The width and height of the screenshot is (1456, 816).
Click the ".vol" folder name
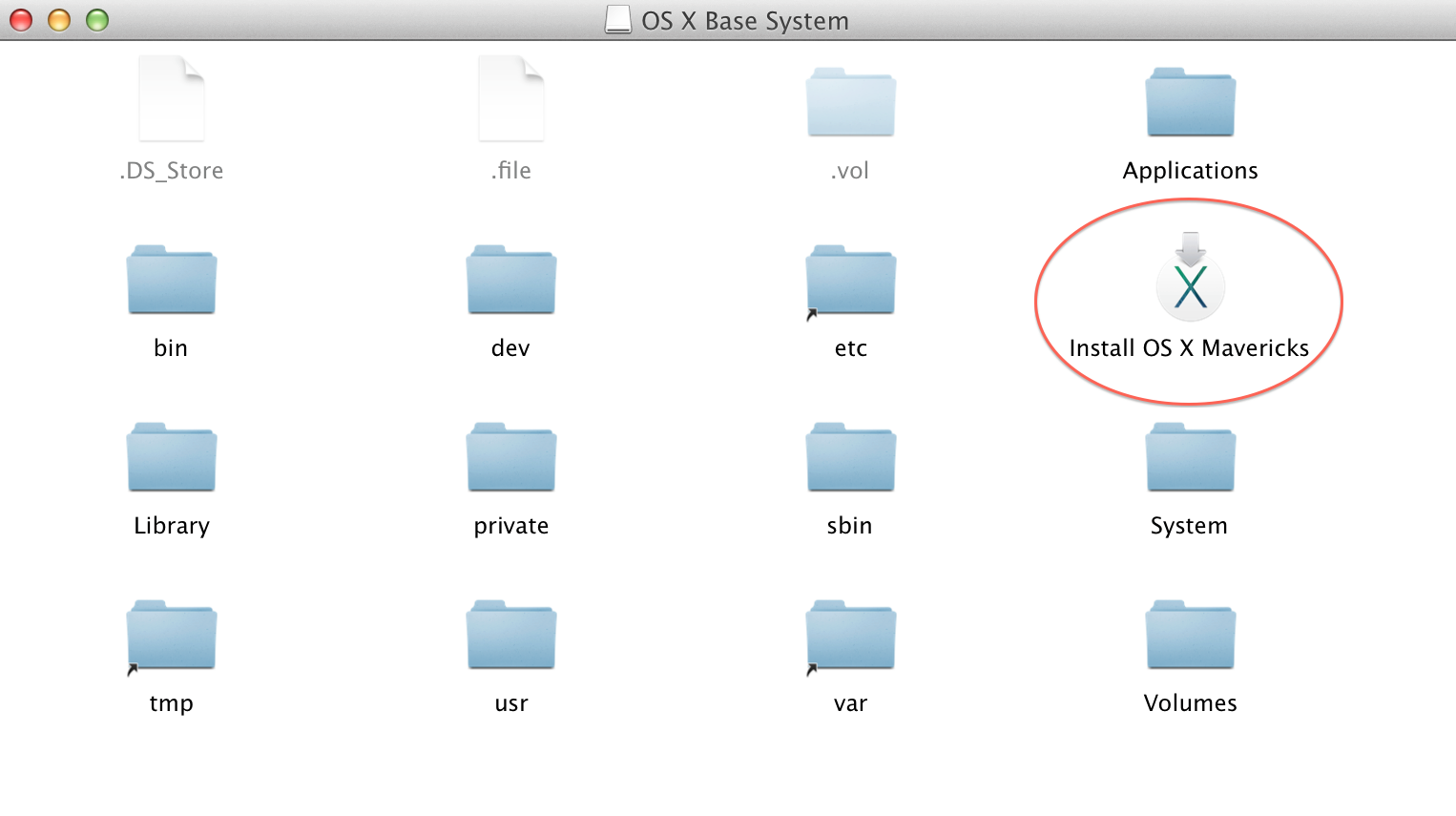coord(850,171)
